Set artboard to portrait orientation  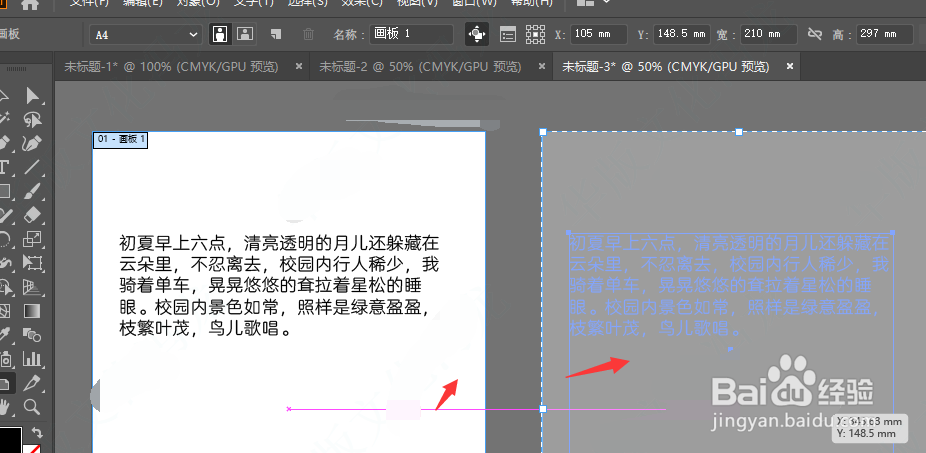220,34
